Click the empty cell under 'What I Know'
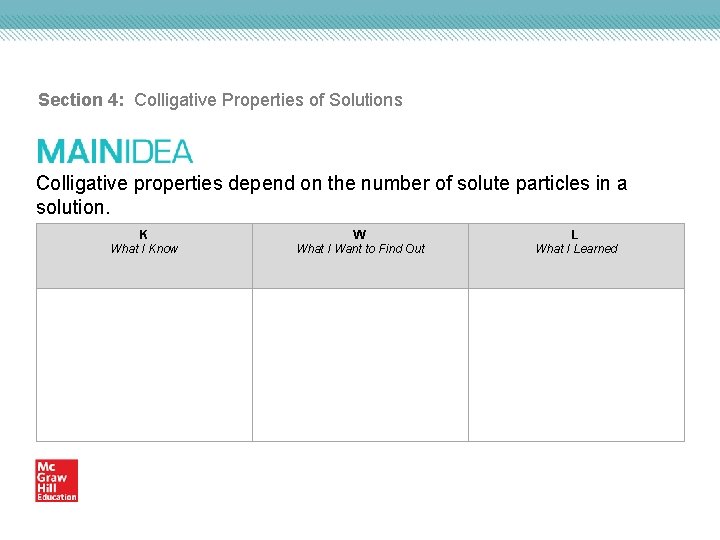 [144, 365]
